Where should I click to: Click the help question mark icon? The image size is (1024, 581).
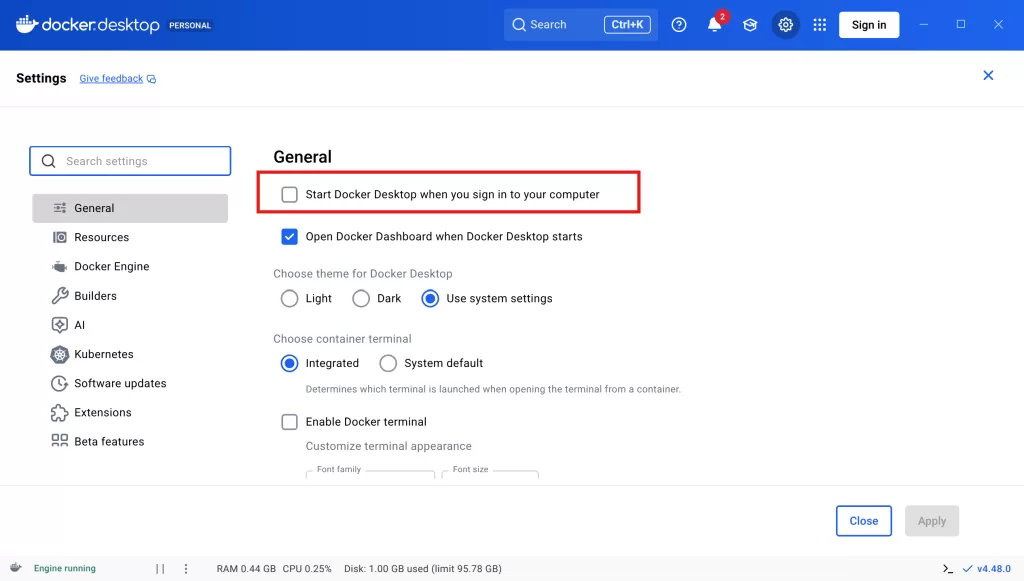point(679,25)
